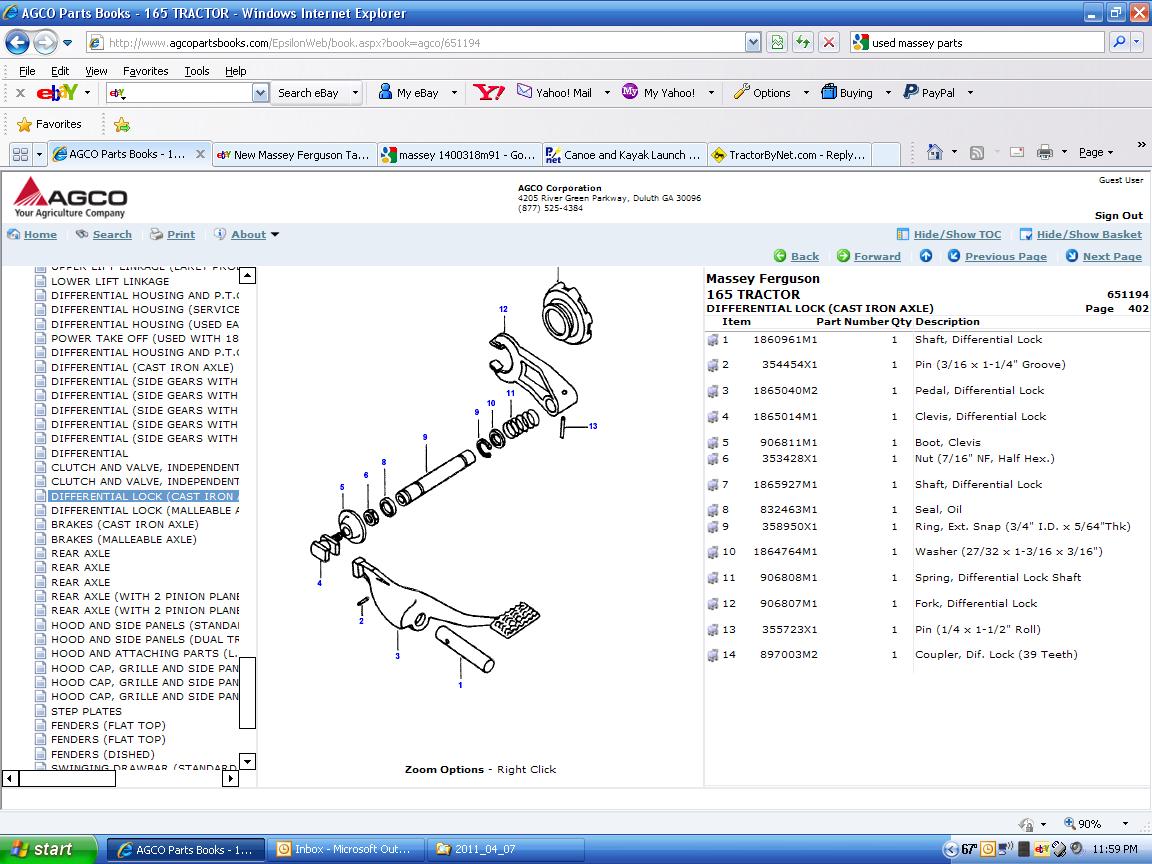Click the AGCO Print link
Viewport: 1152px width, 864px height.
(x=181, y=234)
